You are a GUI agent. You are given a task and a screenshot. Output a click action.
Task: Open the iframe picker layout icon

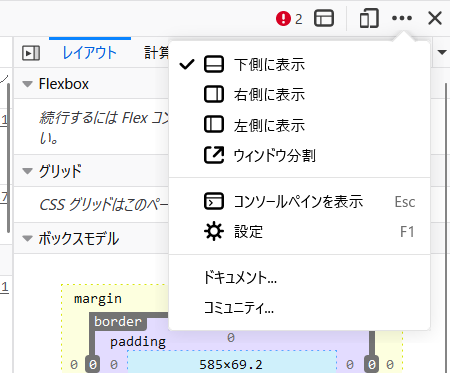pos(324,18)
